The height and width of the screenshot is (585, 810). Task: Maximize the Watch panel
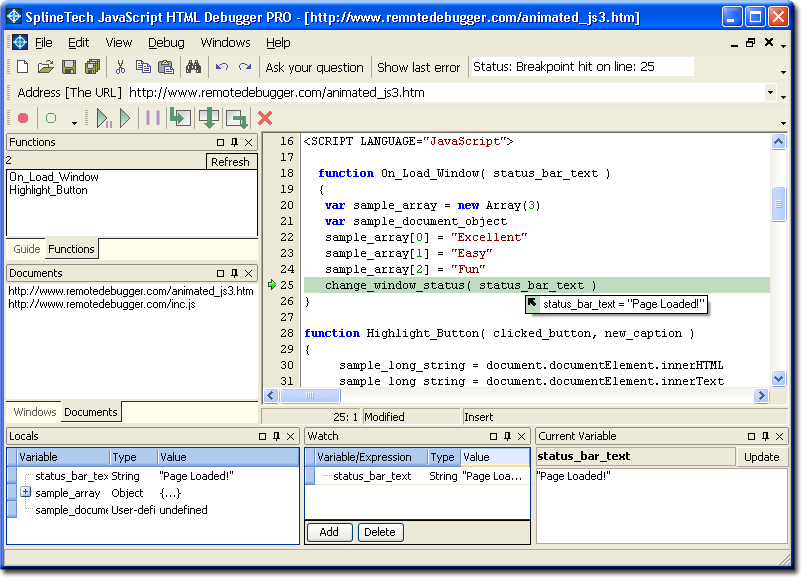pyautogui.click(x=493, y=436)
